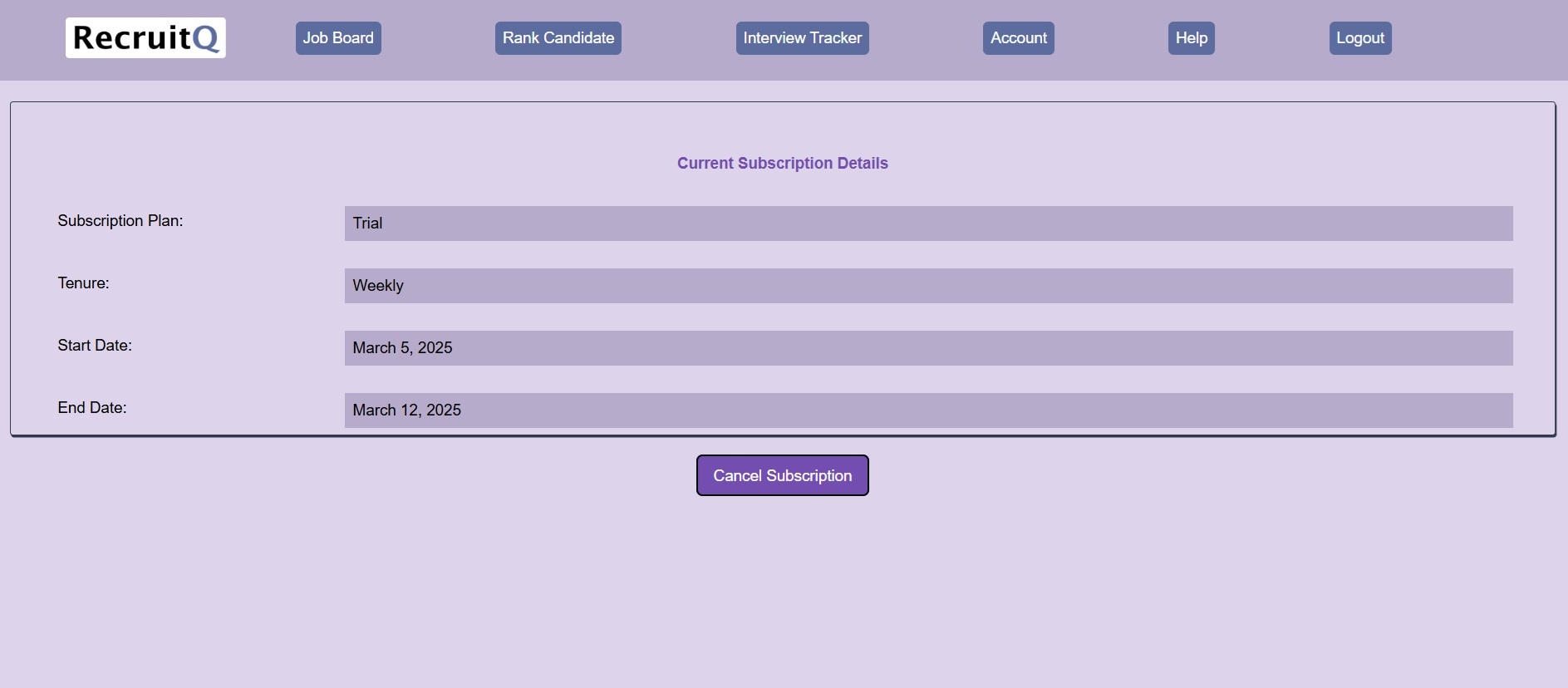Open the Job Board page
This screenshot has width=1568, height=688.
coord(338,38)
